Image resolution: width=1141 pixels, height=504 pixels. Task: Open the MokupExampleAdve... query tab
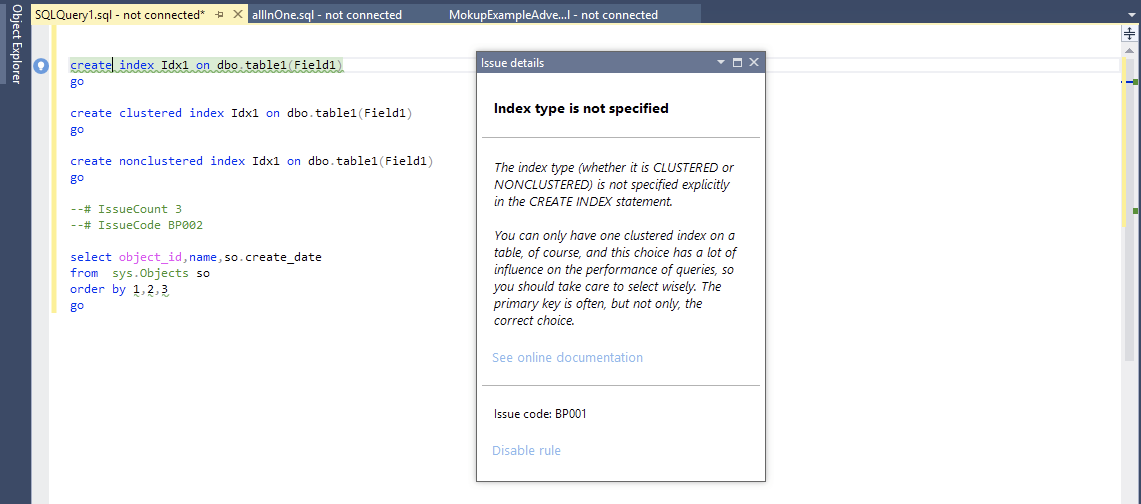tap(553, 15)
